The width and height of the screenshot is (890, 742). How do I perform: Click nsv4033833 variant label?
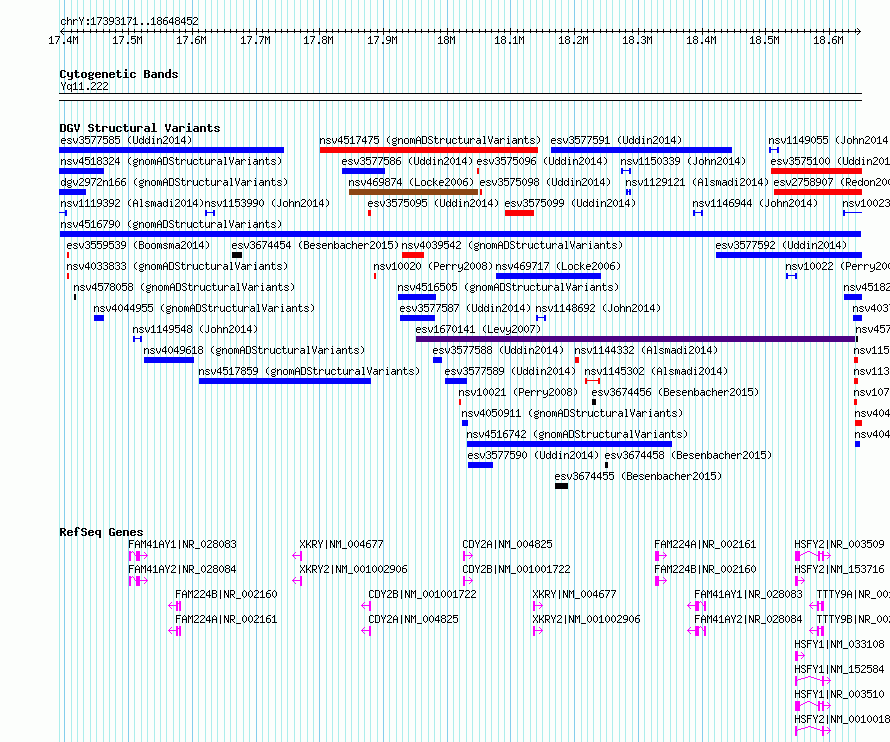point(177,266)
